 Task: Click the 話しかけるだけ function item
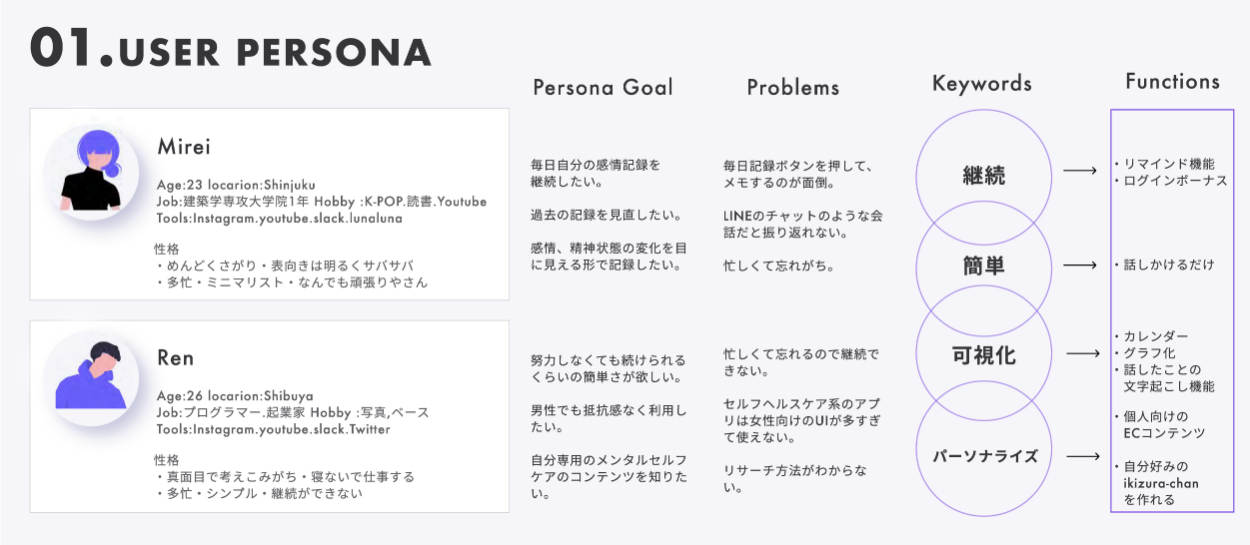(1168, 265)
